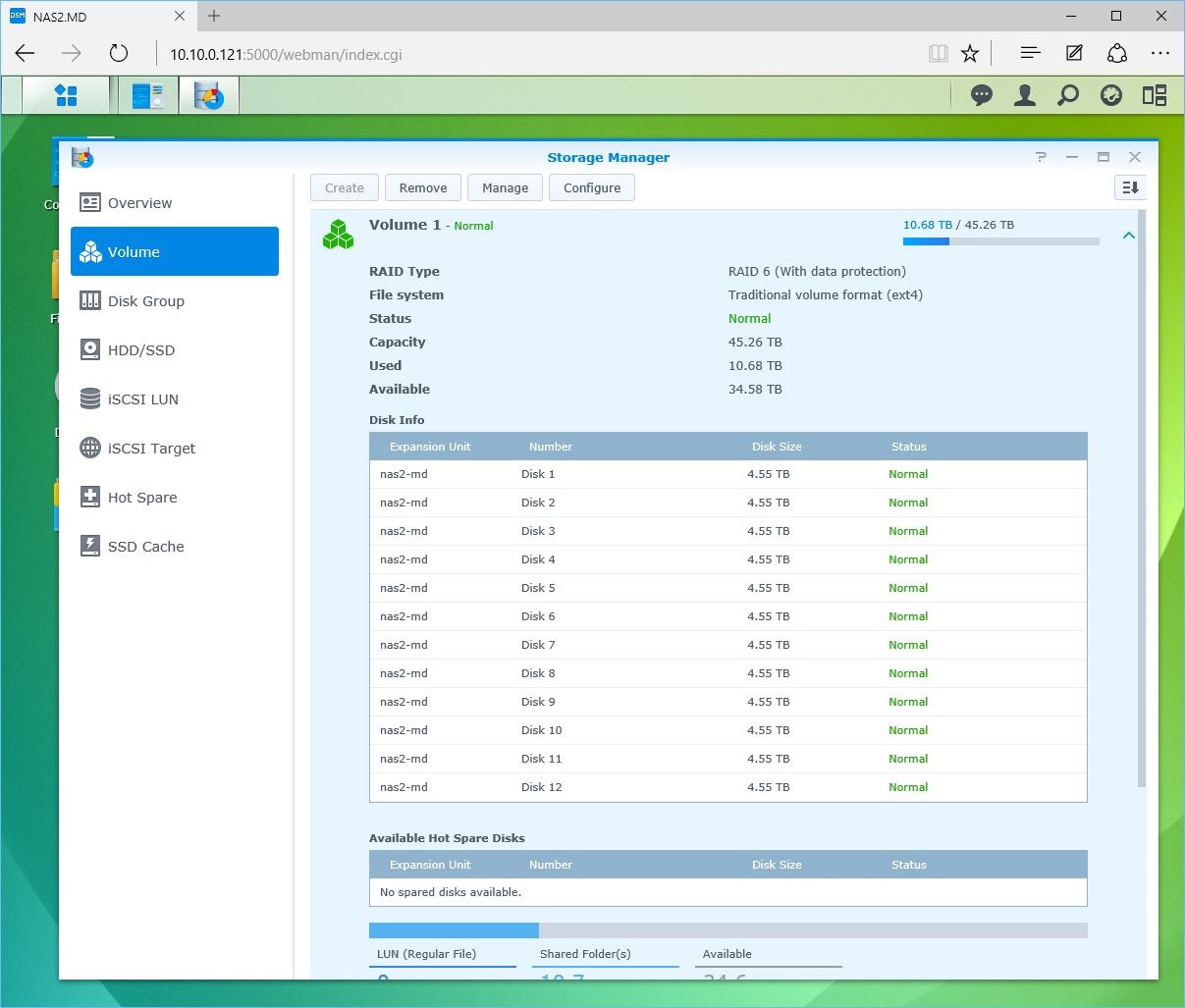Click the Storage Manager title icon
Screen dimensions: 1185x1008
(82, 157)
